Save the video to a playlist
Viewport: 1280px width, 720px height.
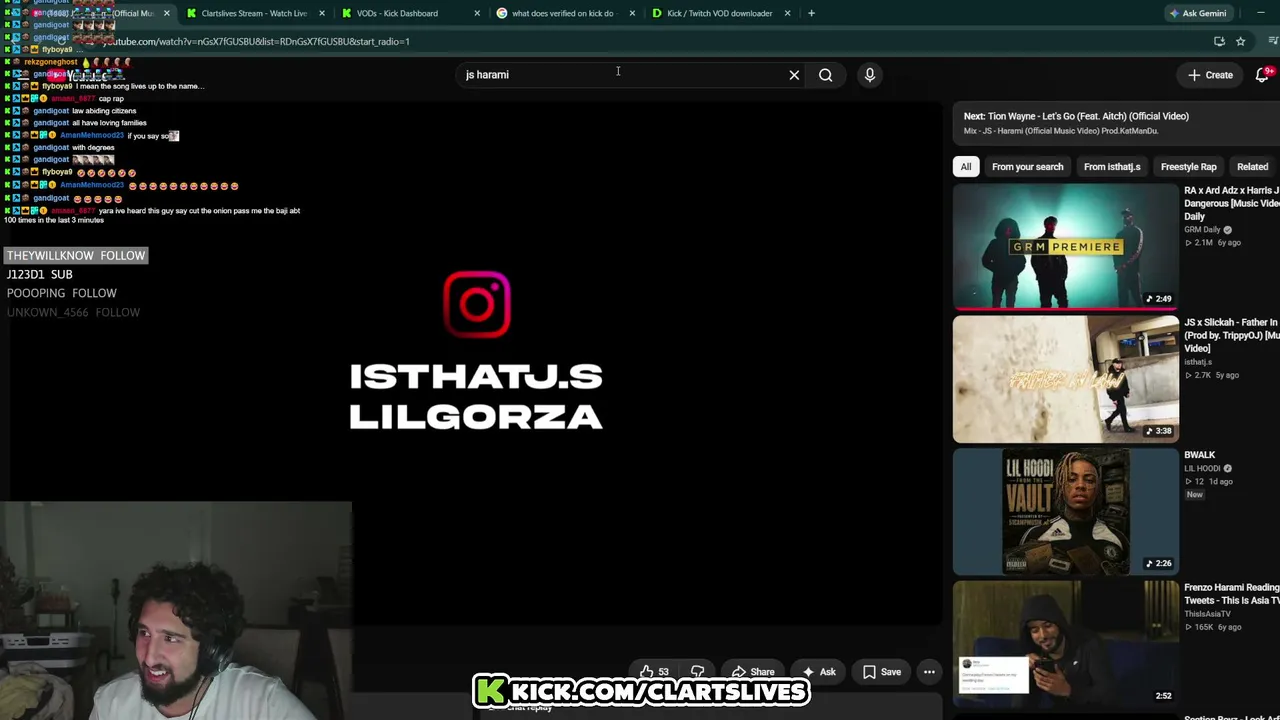882,672
